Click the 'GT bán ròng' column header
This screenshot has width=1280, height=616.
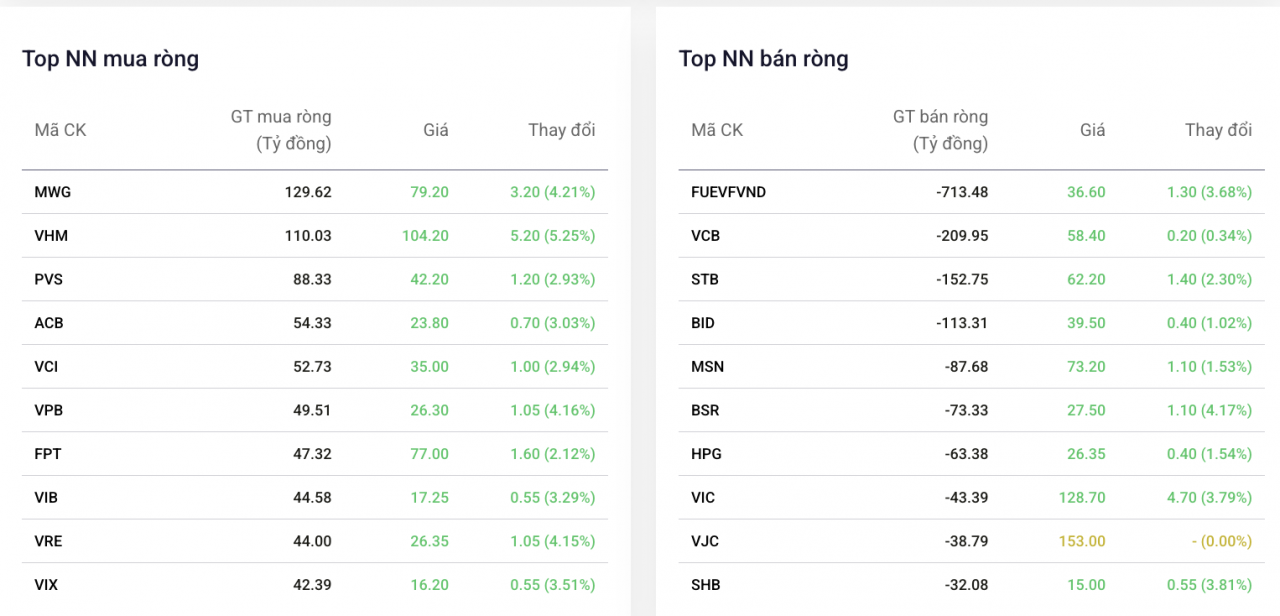pos(940,130)
